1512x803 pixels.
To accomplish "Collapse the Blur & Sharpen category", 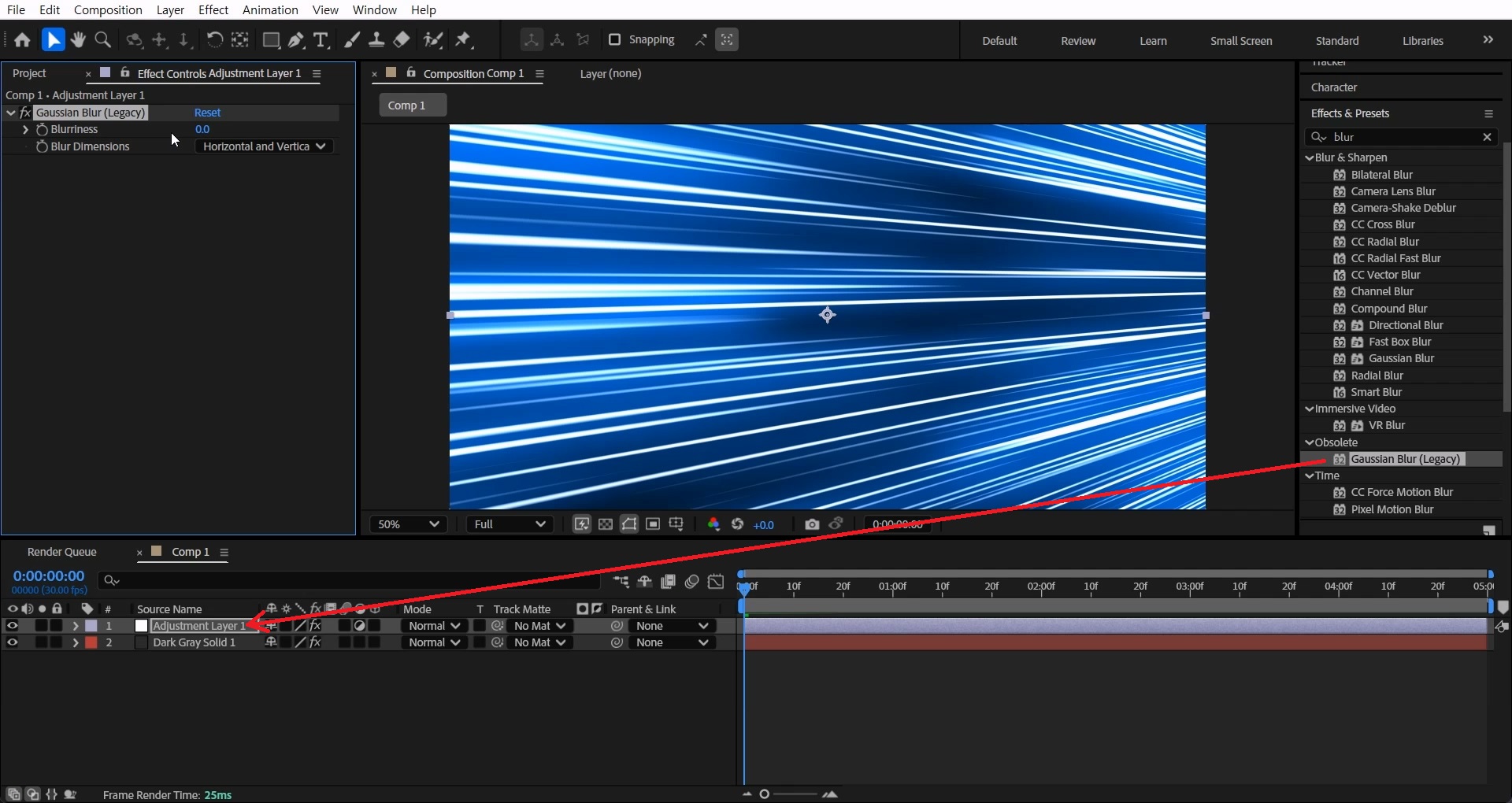I will pyautogui.click(x=1310, y=157).
